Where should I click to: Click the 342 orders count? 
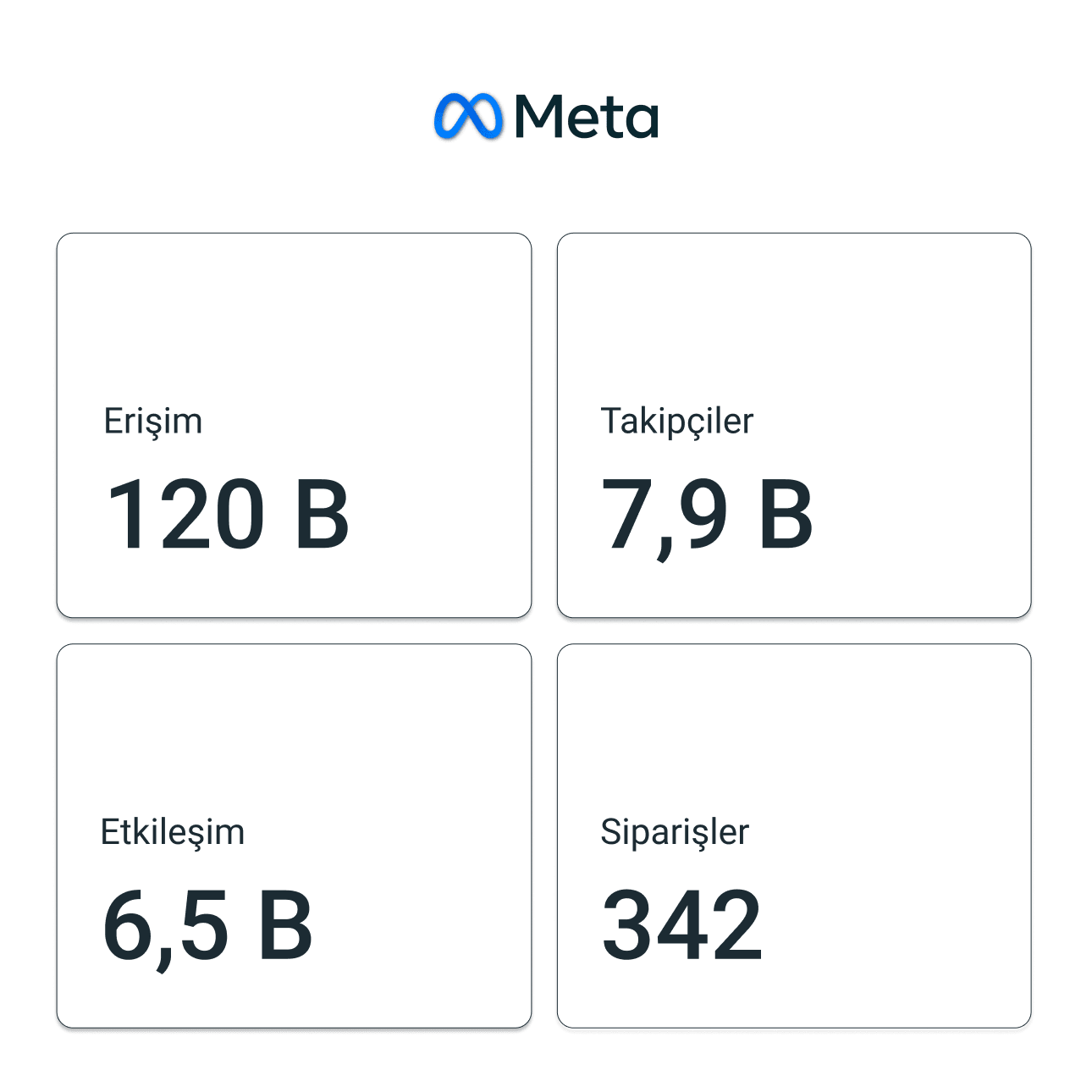pyautogui.click(x=682, y=925)
